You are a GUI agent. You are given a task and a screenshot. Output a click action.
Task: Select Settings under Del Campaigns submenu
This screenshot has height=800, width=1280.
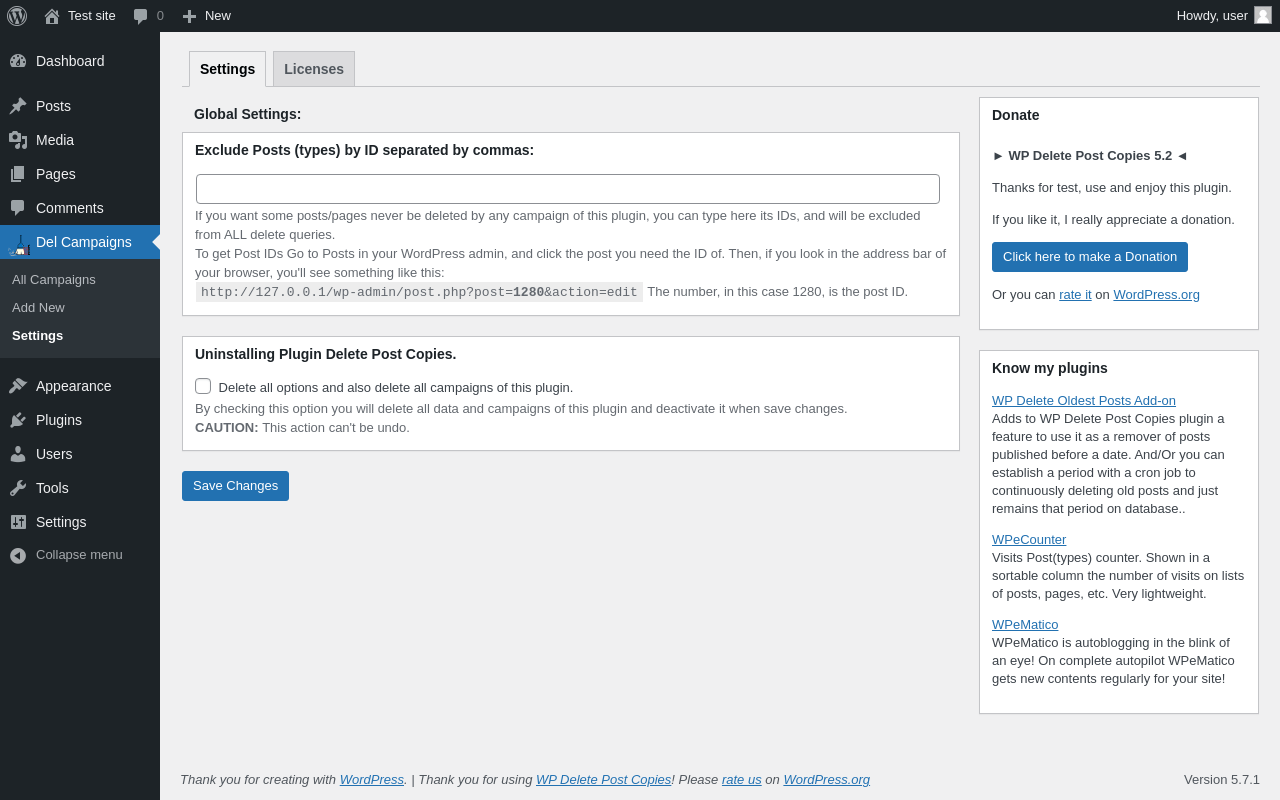coord(37,336)
